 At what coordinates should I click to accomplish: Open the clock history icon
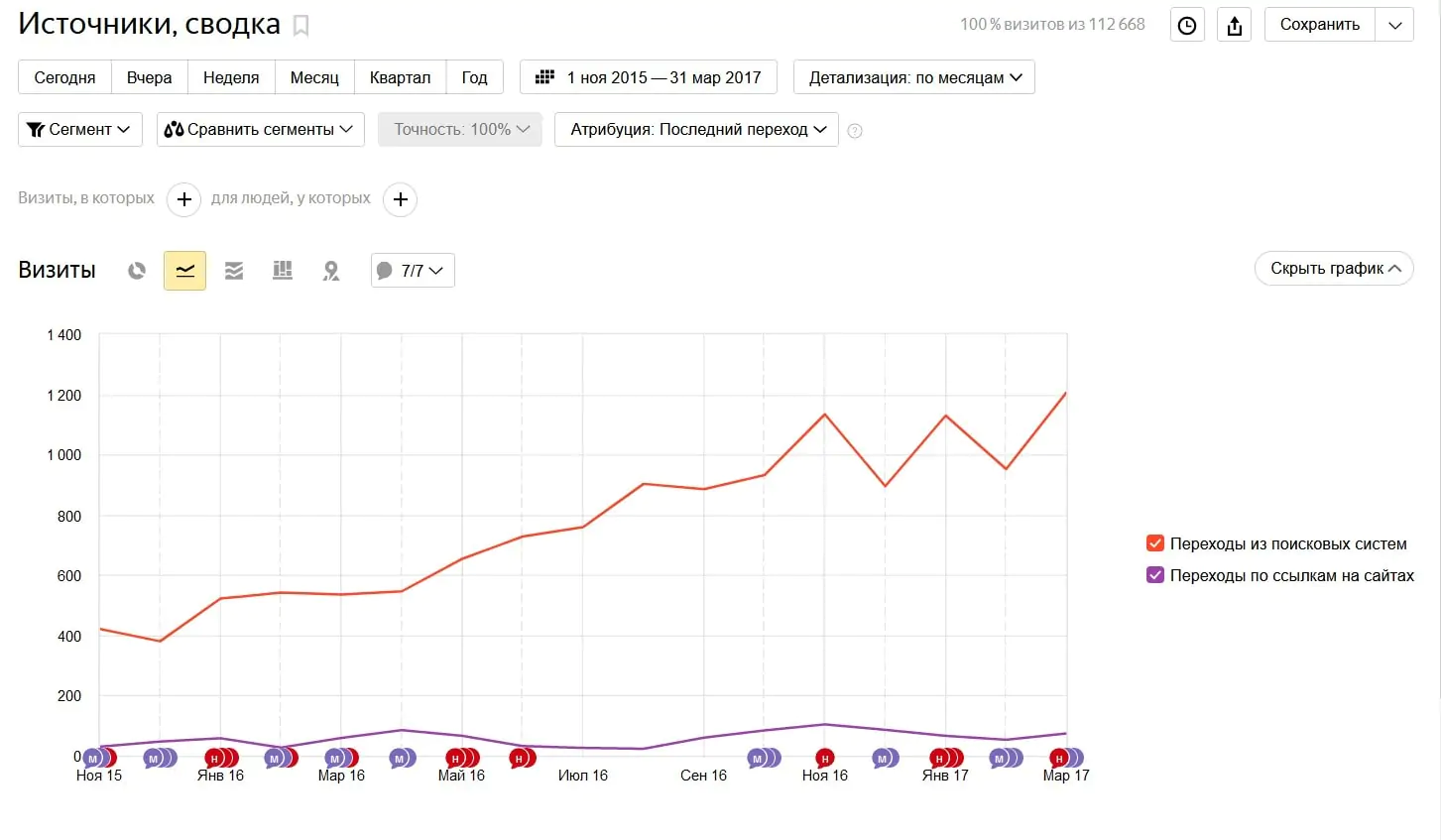coord(1187,26)
